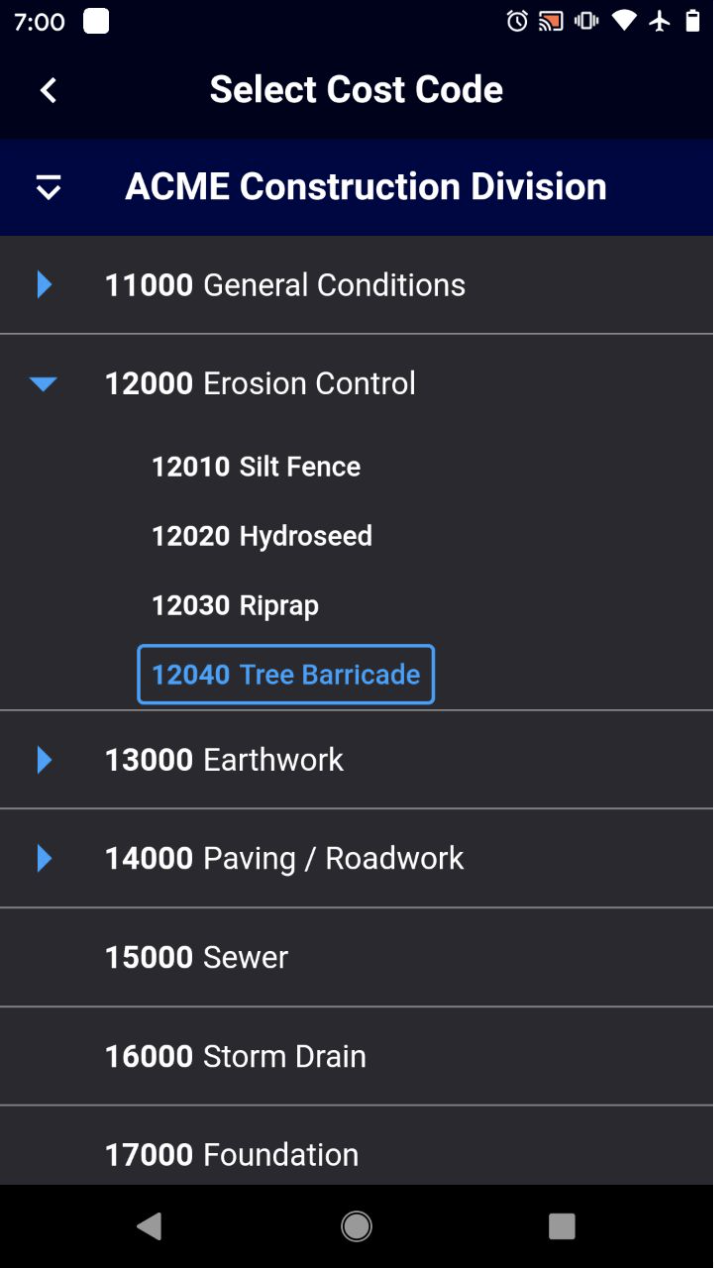Screen dimensions: 714x1268
Task: Expand 14000 Paving / Roadwork arrow
Action: [44, 858]
